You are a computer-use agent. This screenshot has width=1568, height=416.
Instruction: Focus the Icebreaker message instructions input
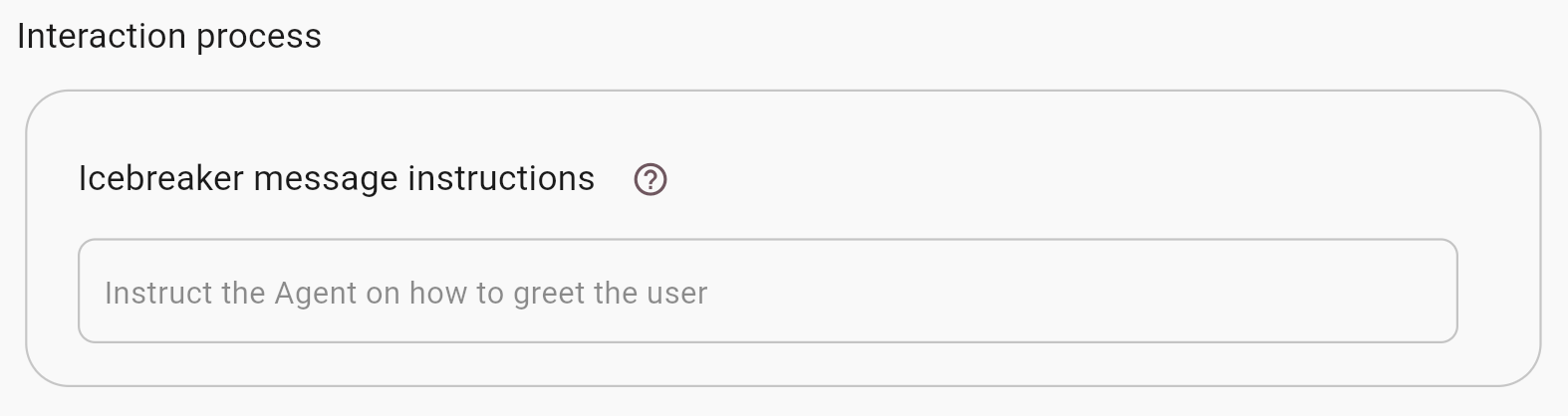[x=767, y=291]
